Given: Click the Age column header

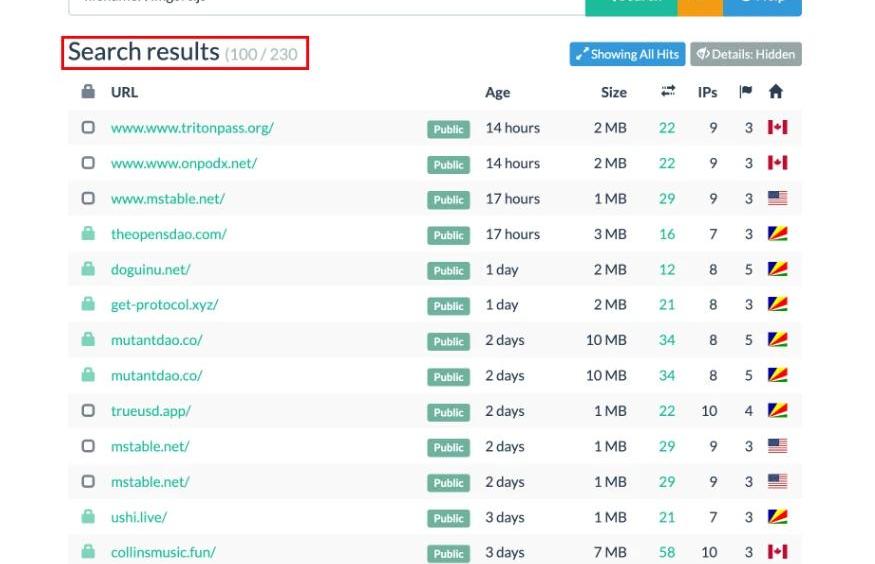Looking at the screenshot, I should click(497, 92).
